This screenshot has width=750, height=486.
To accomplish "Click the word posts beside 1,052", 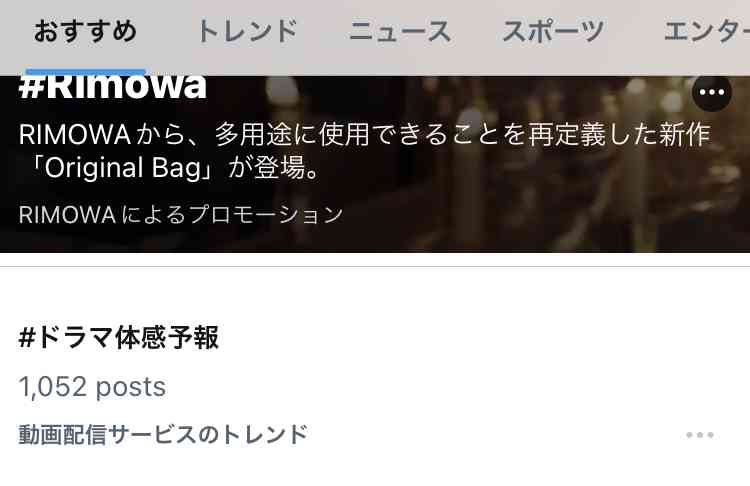I will click(x=131, y=387).
